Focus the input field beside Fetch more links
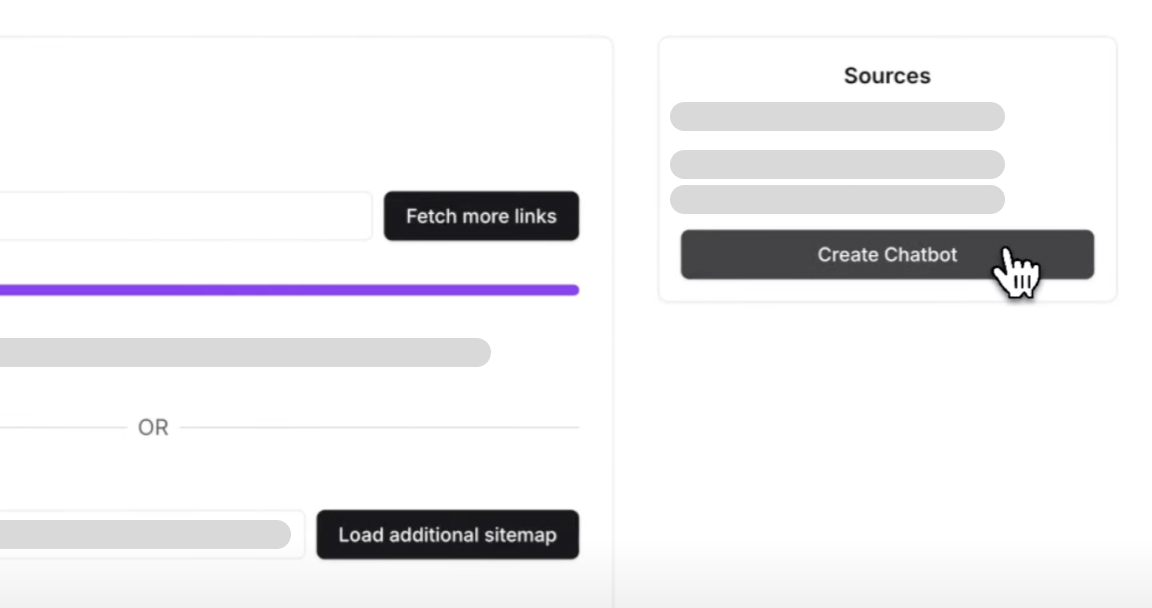Viewport: 1152px width, 608px height. 185,216
